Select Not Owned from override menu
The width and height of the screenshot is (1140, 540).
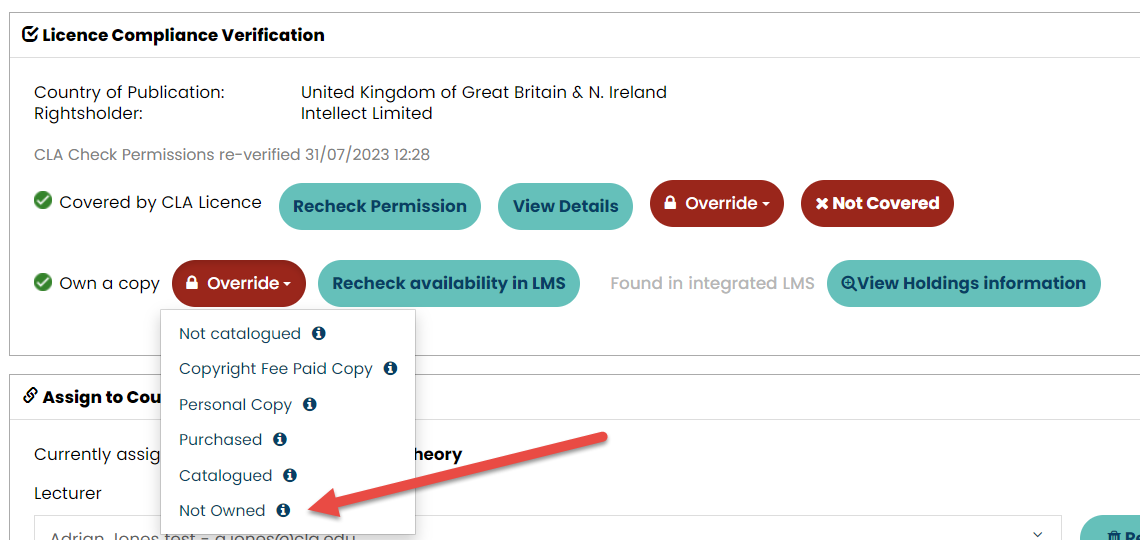tap(222, 511)
